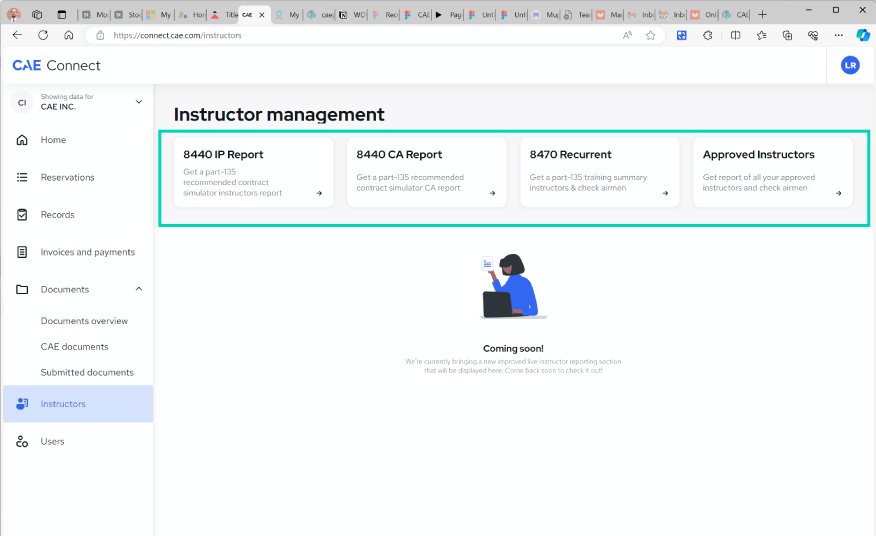Close the active CAE browser tab
Viewport: 876px width, 536px height.
point(261,15)
